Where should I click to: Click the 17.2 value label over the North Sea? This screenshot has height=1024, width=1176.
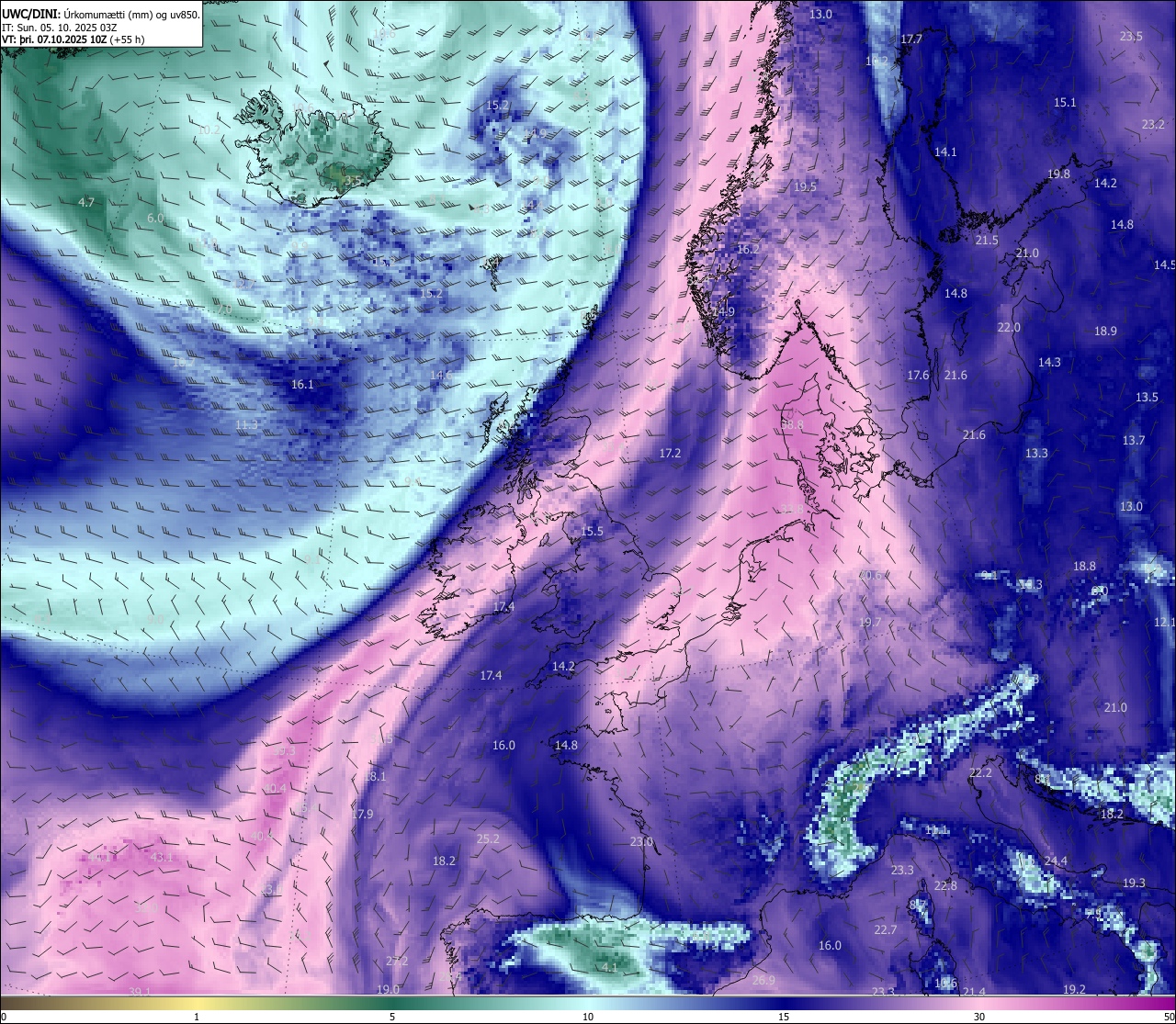pyautogui.click(x=670, y=453)
